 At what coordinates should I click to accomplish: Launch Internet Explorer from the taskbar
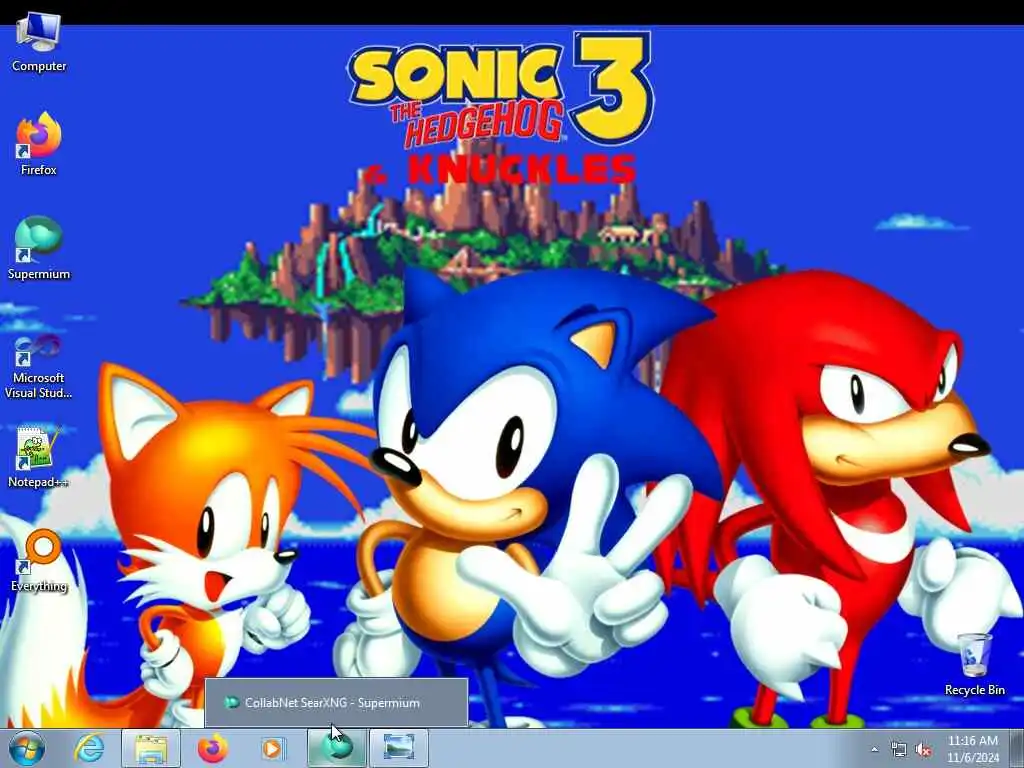tap(89, 748)
